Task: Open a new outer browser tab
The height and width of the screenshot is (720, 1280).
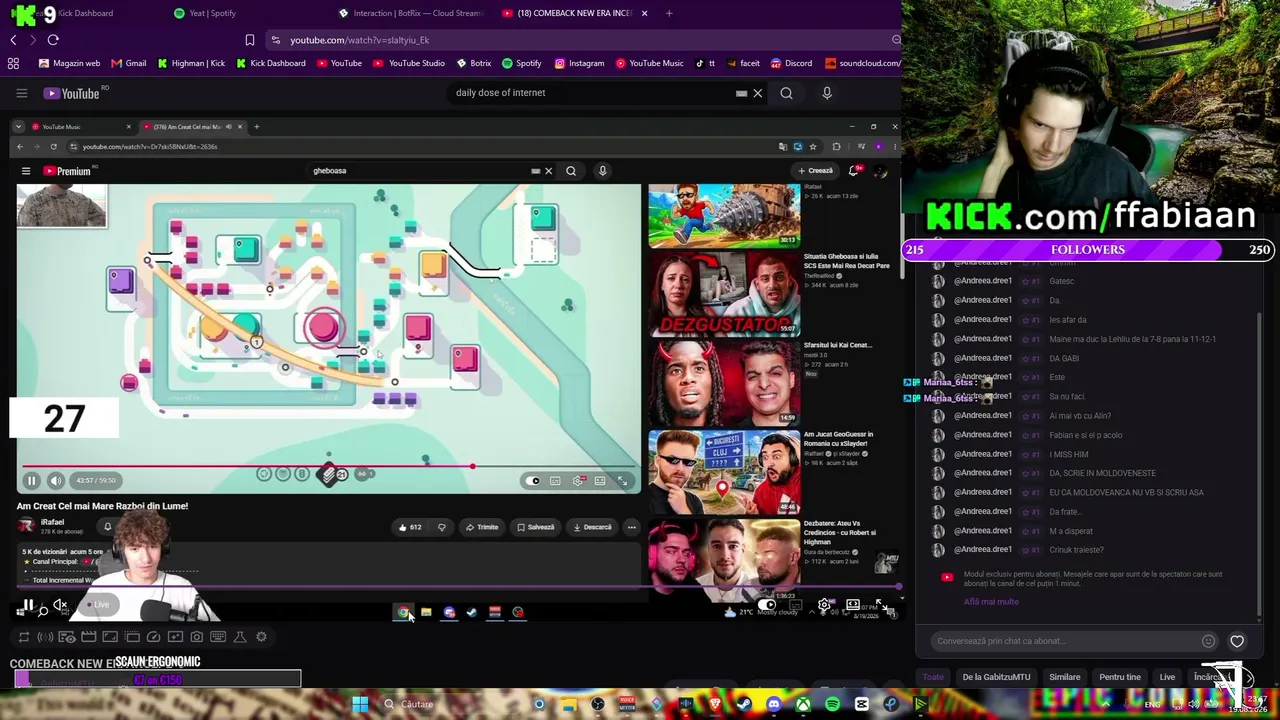Action: point(669,13)
